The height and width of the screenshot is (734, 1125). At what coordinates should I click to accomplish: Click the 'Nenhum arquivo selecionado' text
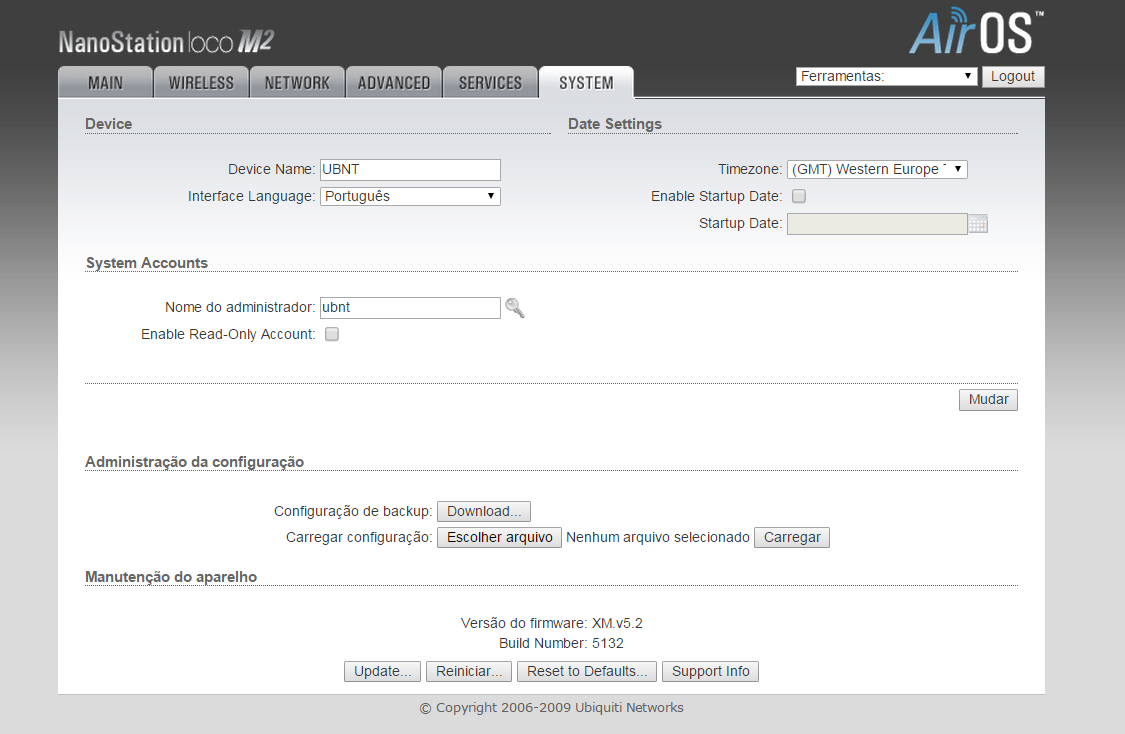coord(658,537)
